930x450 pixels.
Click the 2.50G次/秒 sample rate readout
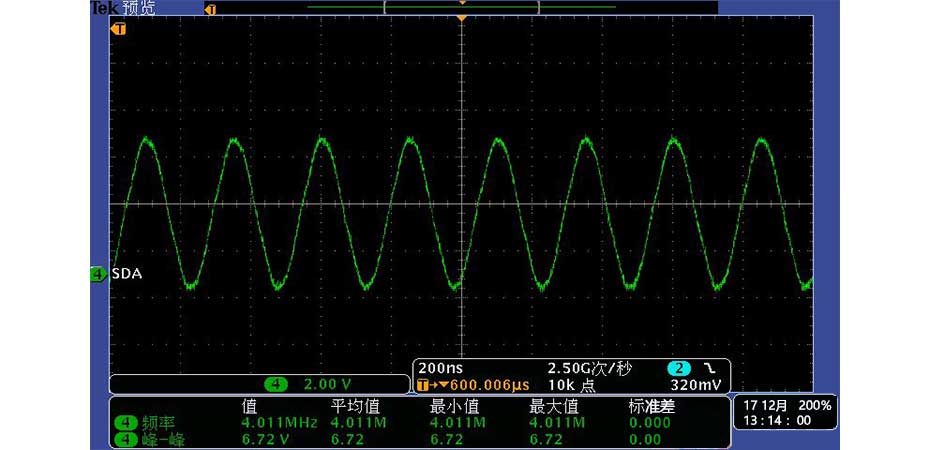590,368
